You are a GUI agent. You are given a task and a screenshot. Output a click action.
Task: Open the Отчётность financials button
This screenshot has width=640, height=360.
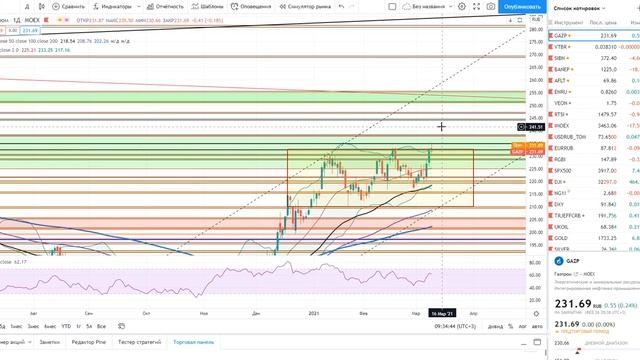(x=165, y=7)
